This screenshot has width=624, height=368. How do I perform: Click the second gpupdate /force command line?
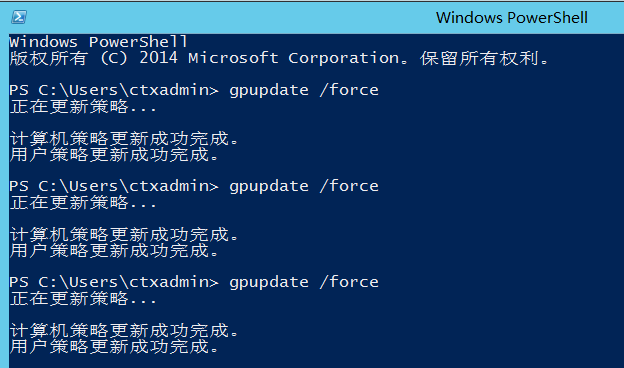click(x=194, y=186)
